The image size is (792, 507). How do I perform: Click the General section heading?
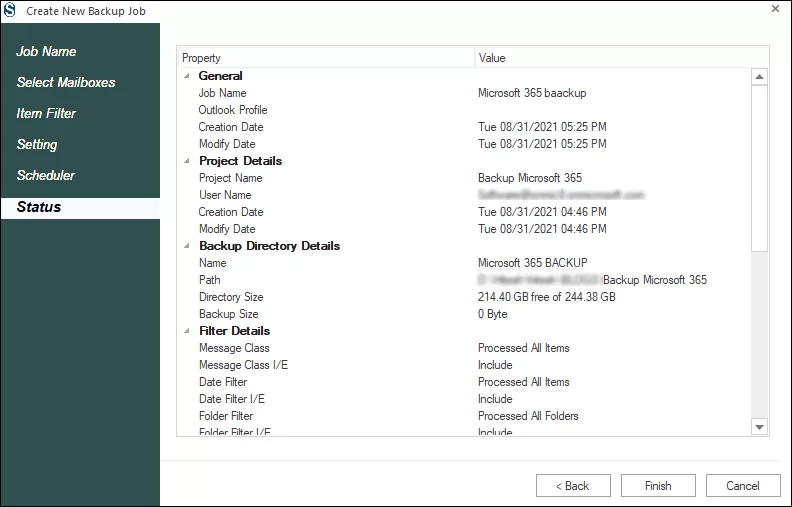pos(220,76)
